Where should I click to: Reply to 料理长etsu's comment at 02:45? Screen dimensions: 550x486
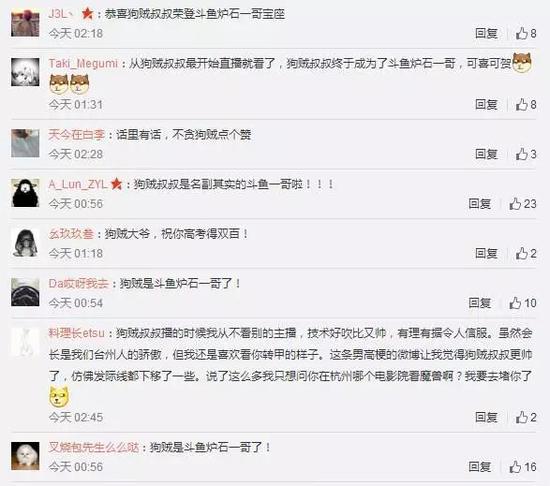486,417
